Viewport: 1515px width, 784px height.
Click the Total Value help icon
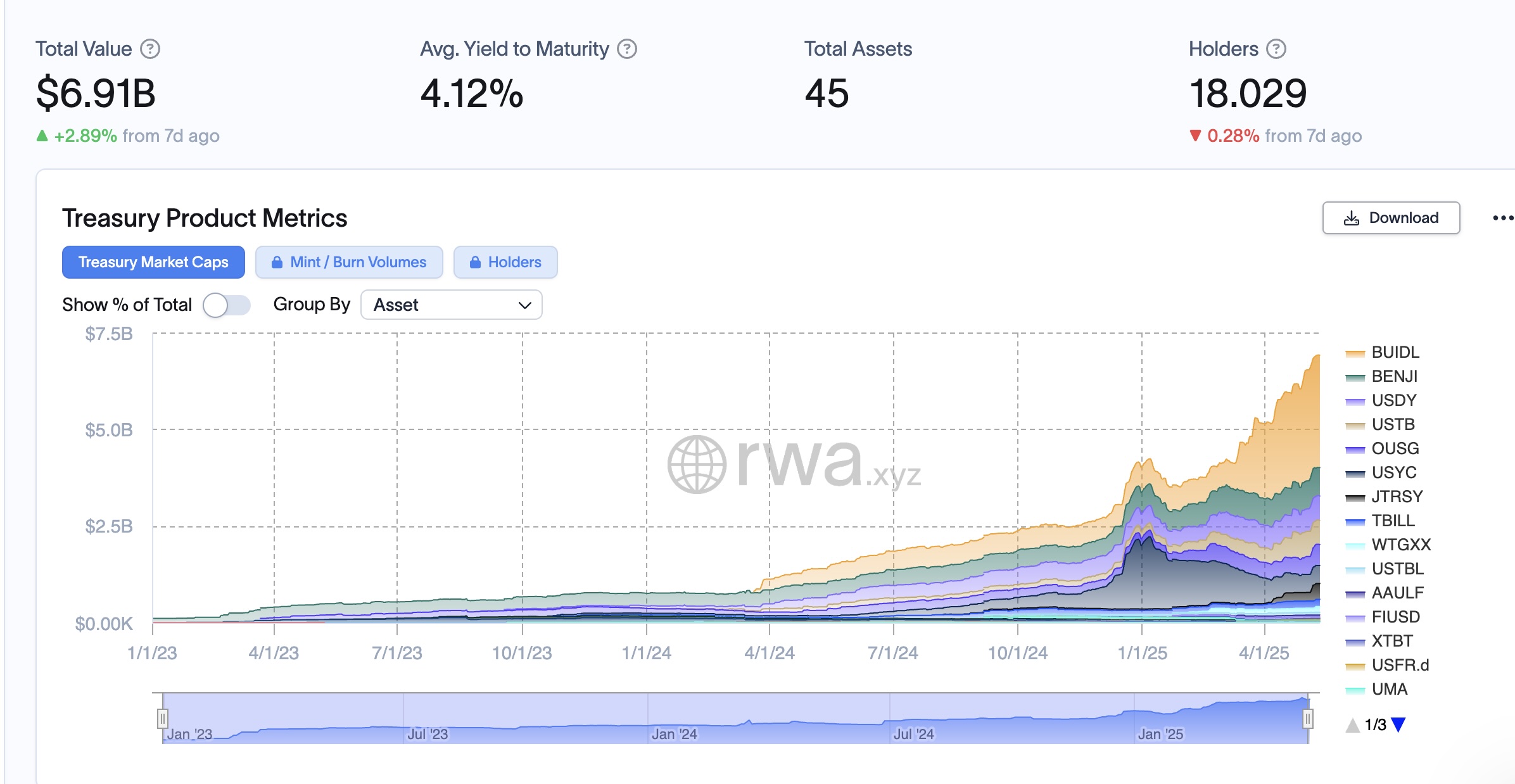click(x=150, y=49)
